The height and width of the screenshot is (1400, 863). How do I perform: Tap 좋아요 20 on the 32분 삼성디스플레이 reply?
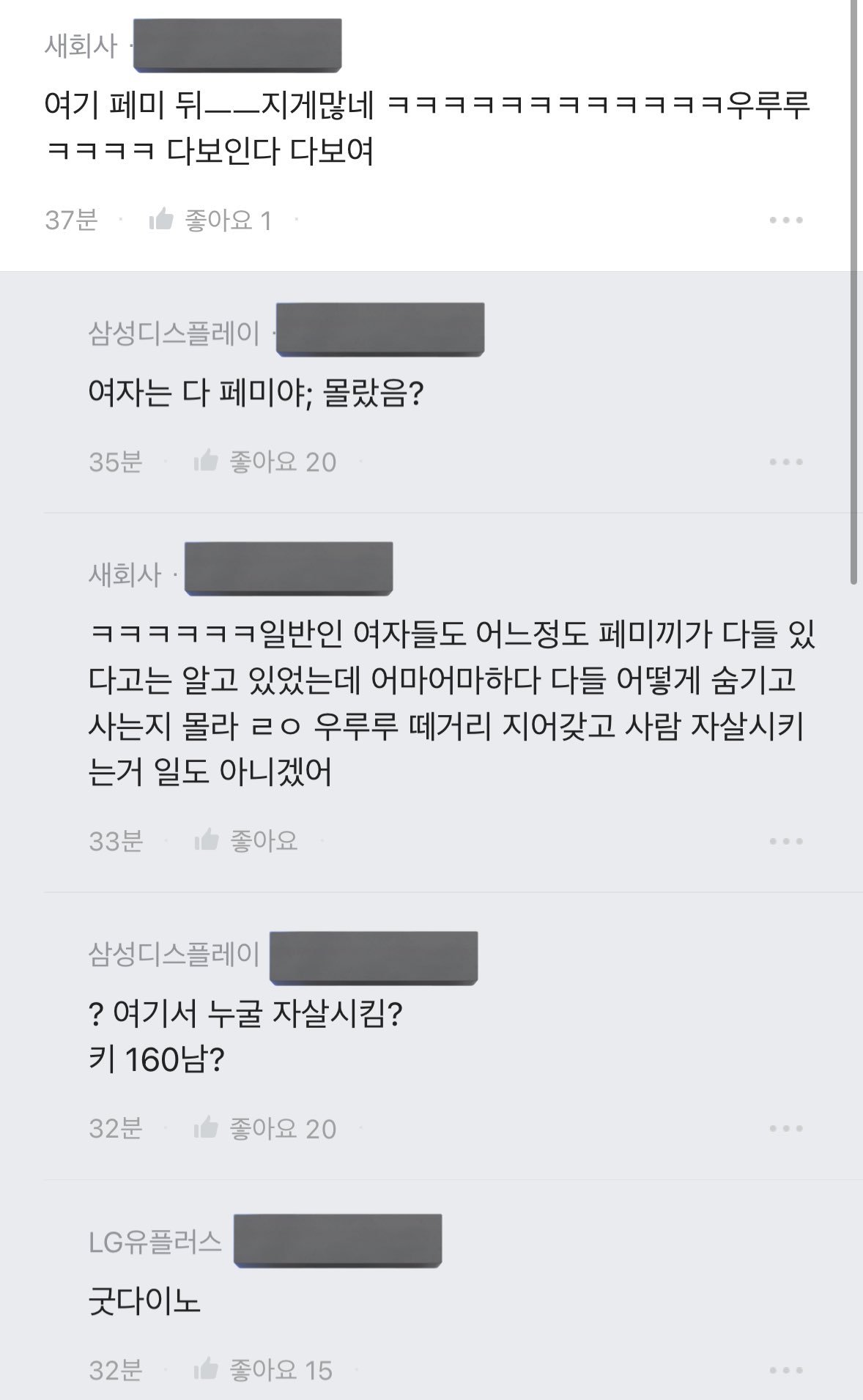pos(283,1128)
